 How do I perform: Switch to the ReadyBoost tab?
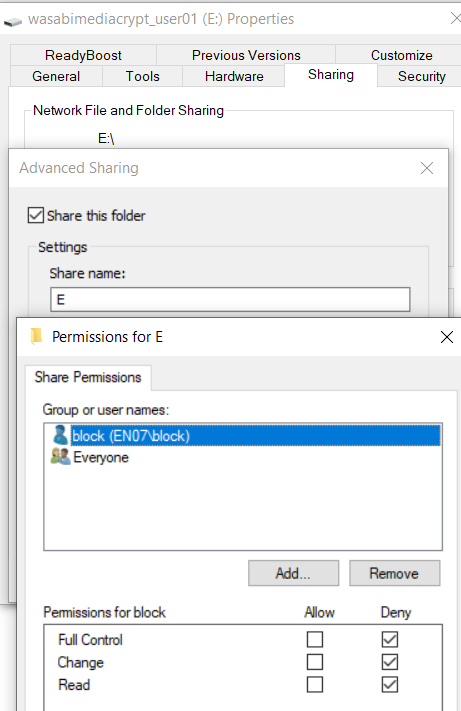(83, 55)
